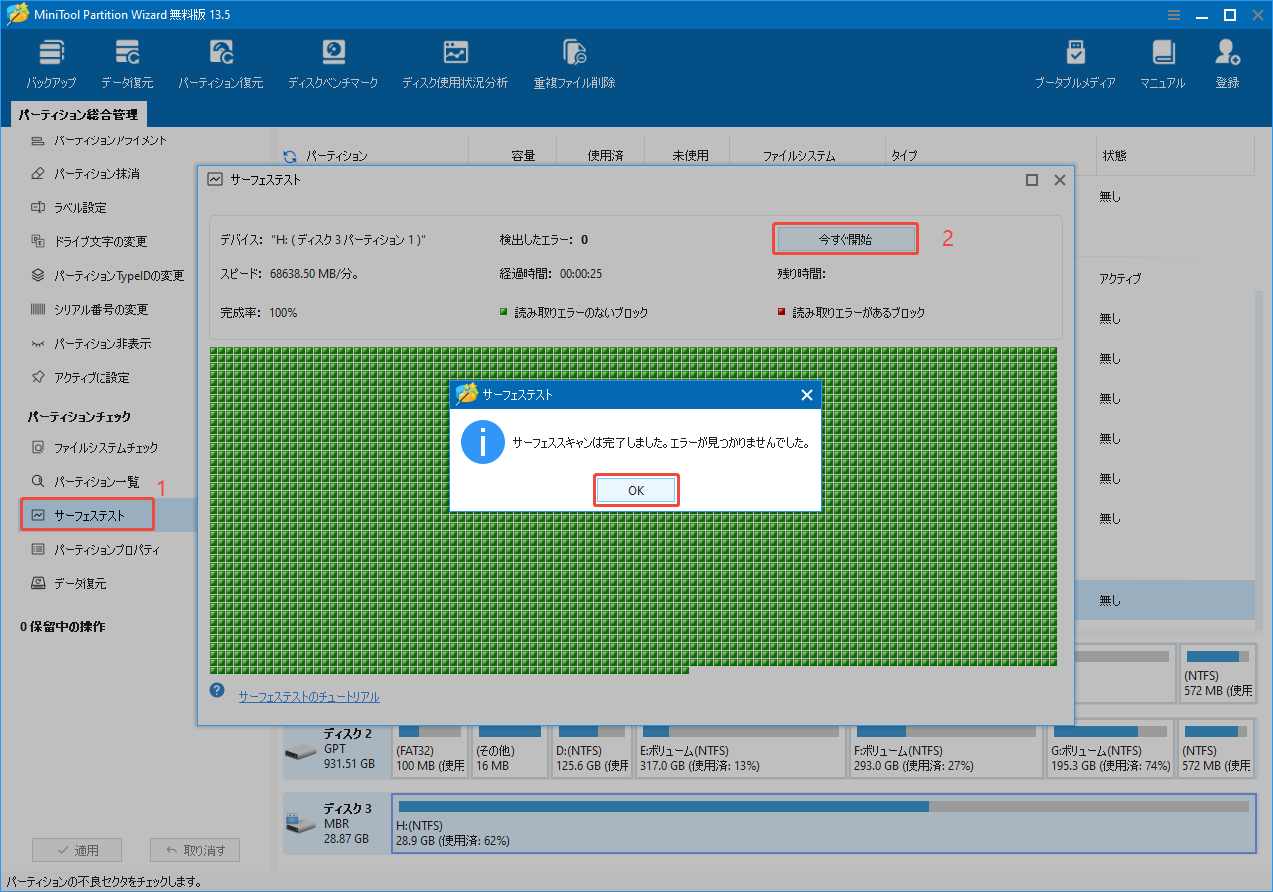Image resolution: width=1273 pixels, height=892 pixels.
Task: Open the hamburger menu in the title bar
Action: point(1172,14)
